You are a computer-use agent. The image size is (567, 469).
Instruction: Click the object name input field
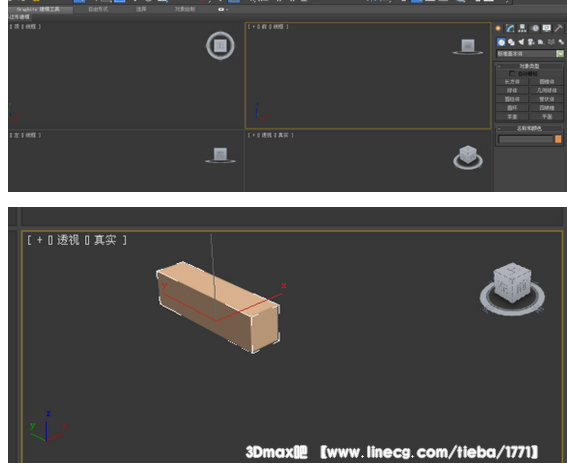526,139
